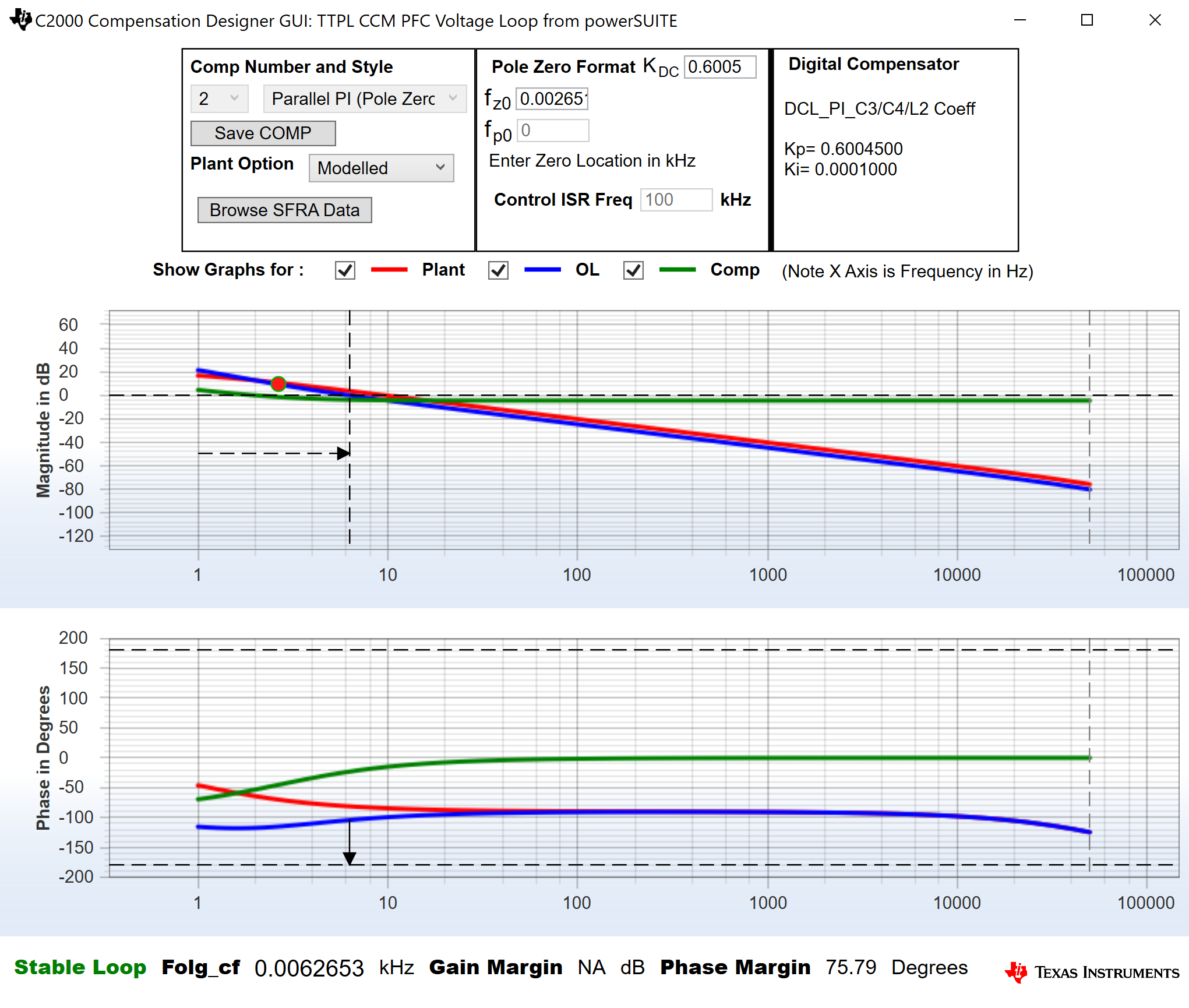
Task: Close the Compensation Designer window
Action: [1155, 20]
